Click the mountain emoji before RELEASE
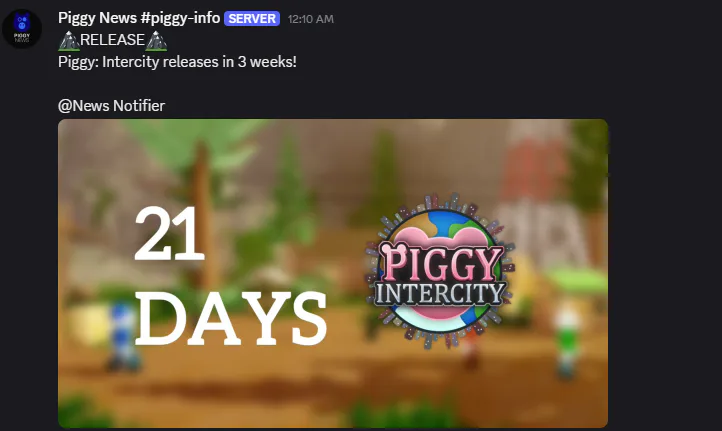This screenshot has height=431, width=722. point(69,41)
